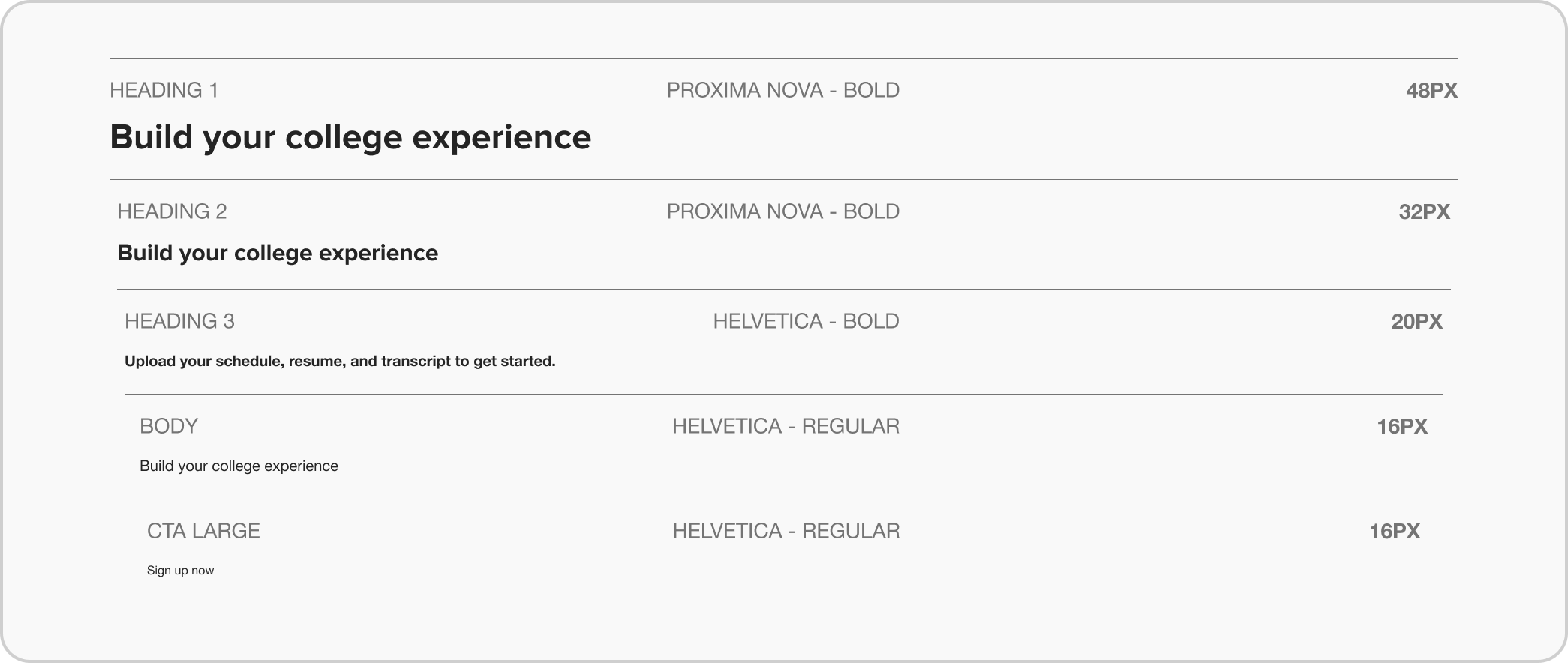Click the HEADING 1 label
Viewport: 1568px width, 663px height.
click(x=164, y=91)
